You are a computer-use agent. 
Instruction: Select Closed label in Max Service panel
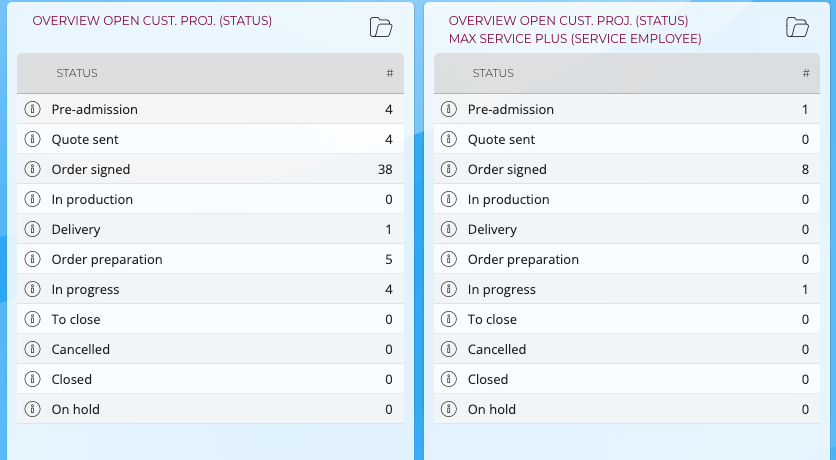coord(488,380)
